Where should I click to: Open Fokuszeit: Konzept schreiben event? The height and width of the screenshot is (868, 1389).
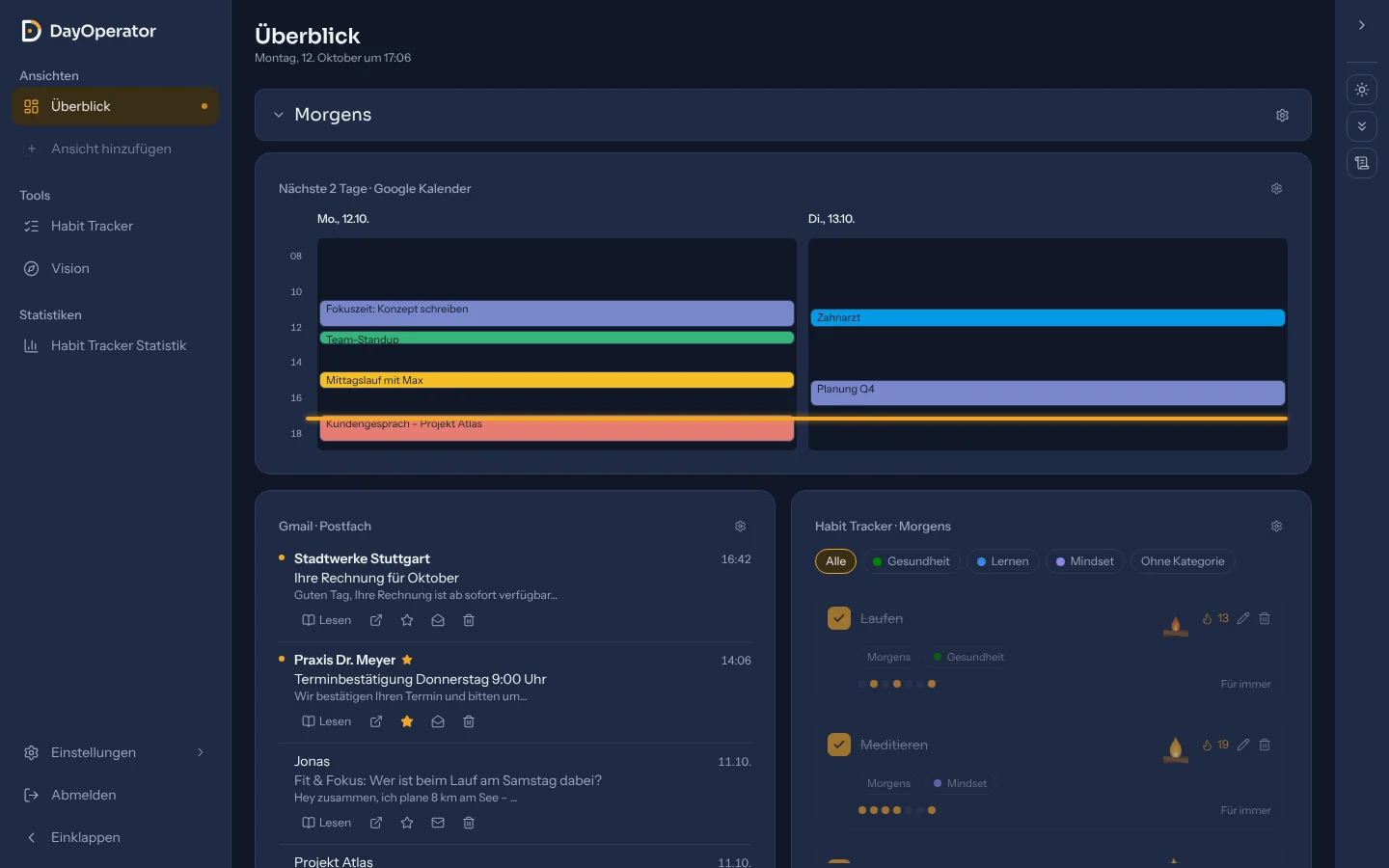(557, 312)
